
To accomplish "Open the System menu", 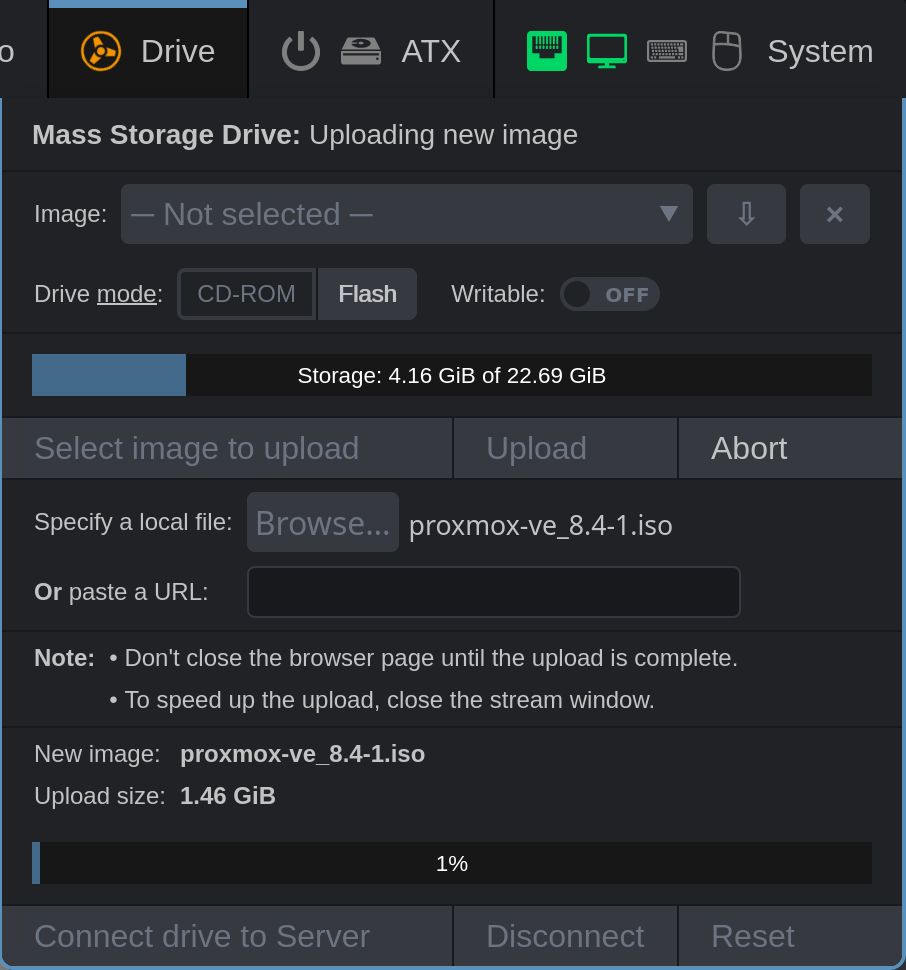I will click(x=819, y=51).
